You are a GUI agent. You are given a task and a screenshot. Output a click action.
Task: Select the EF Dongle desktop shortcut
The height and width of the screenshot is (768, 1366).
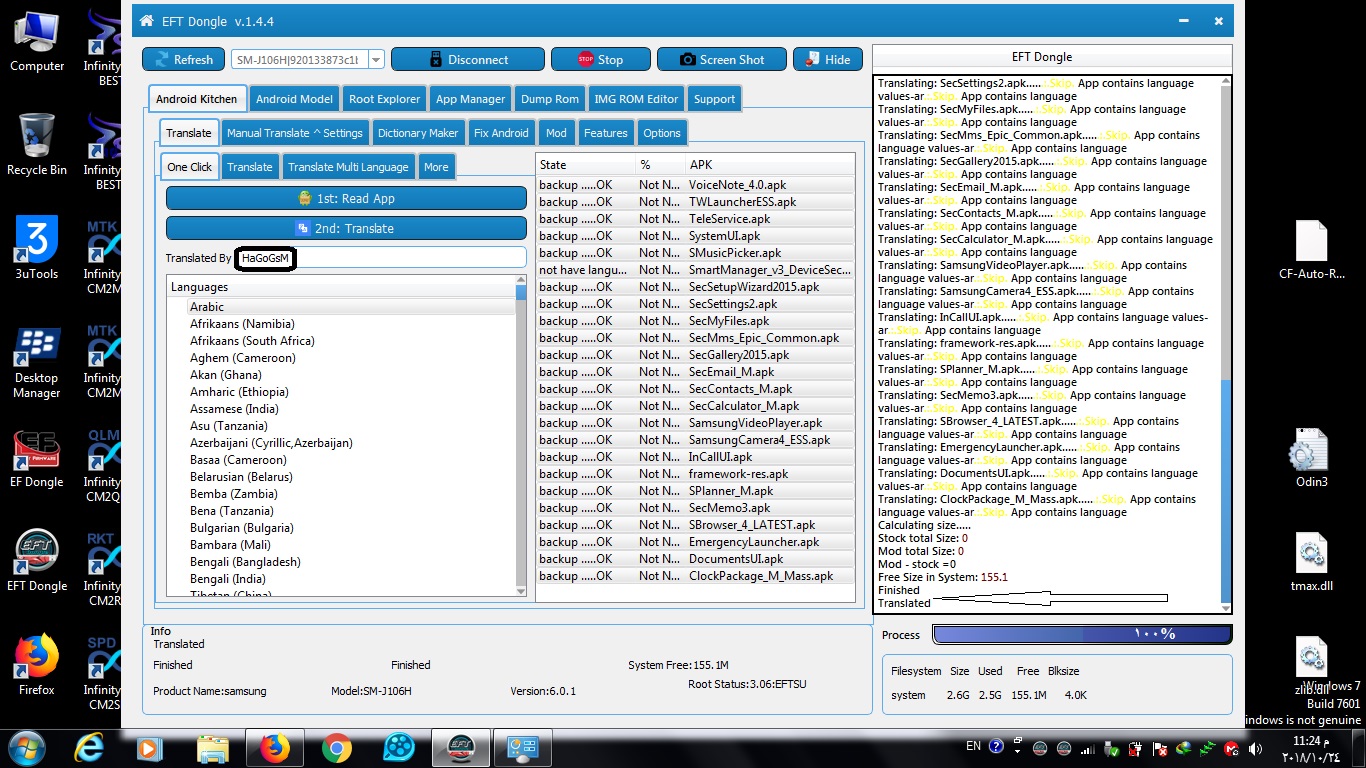click(37, 458)
